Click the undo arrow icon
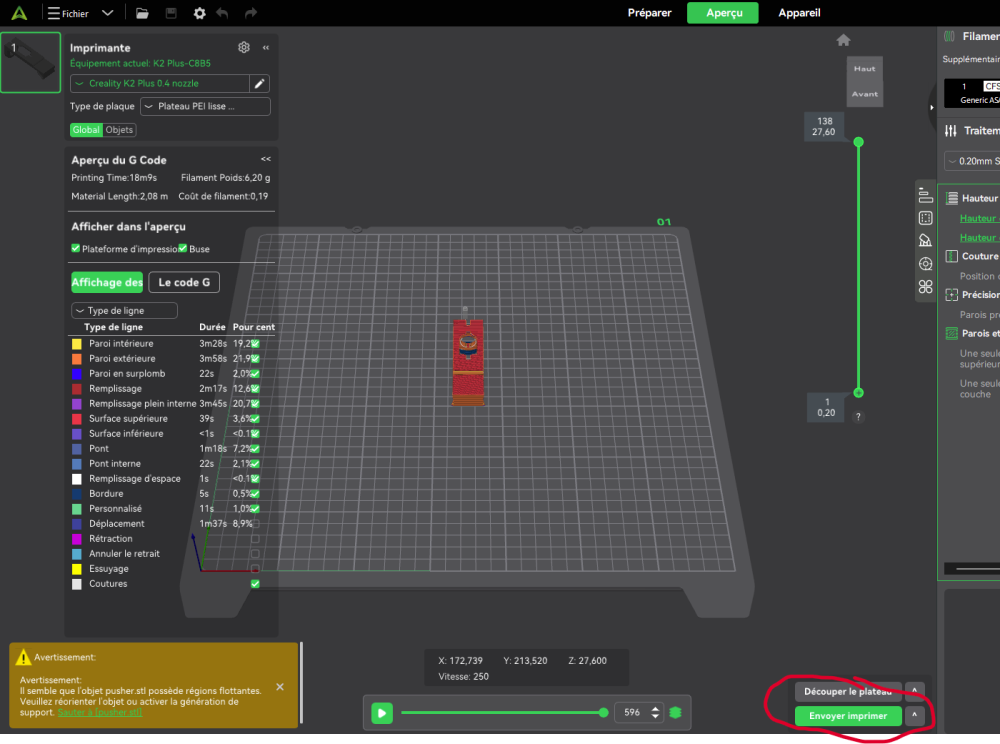The image size is (1000, 744). pos(222,13)
